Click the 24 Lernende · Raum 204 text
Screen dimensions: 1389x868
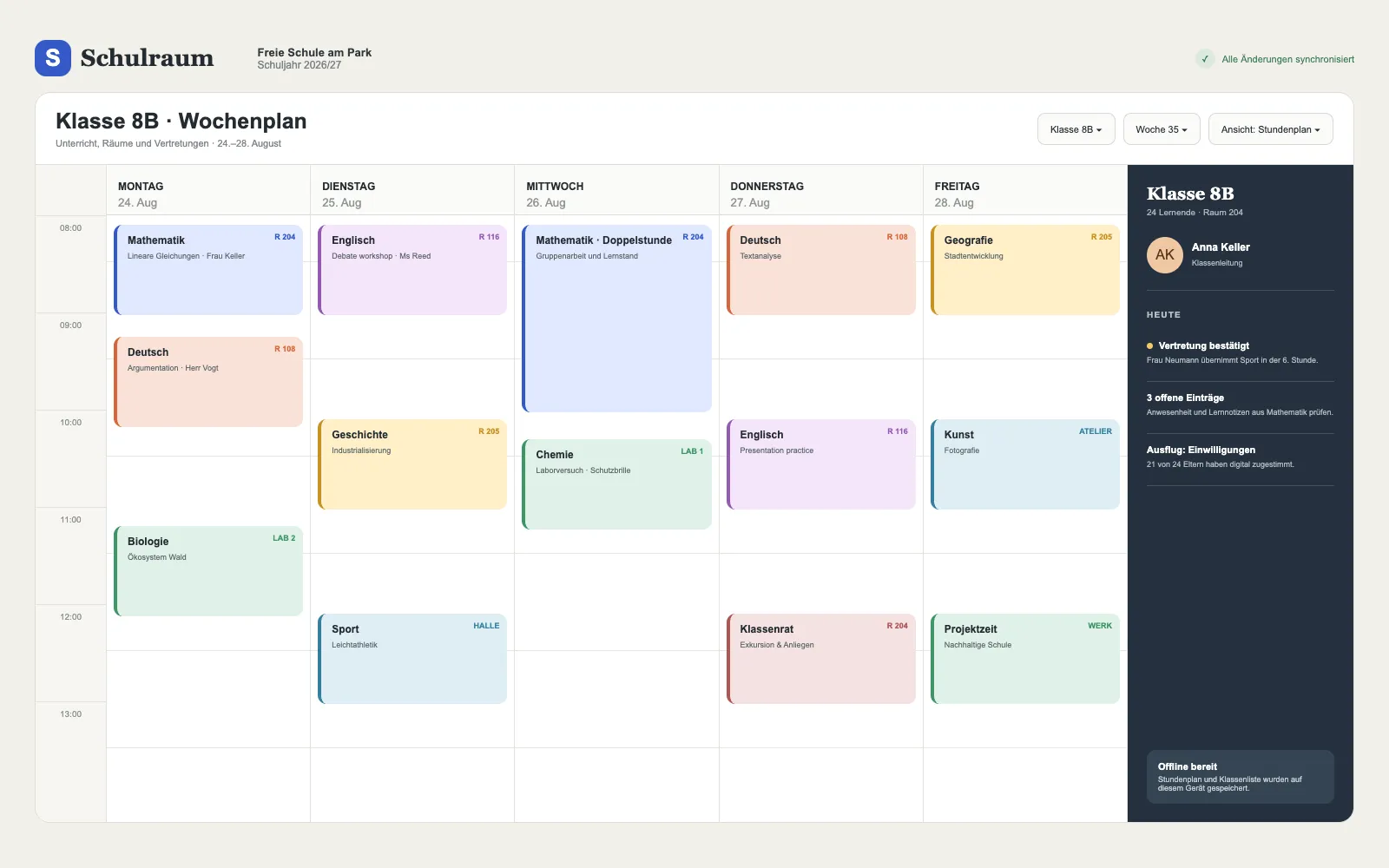tap(1195, 213)
